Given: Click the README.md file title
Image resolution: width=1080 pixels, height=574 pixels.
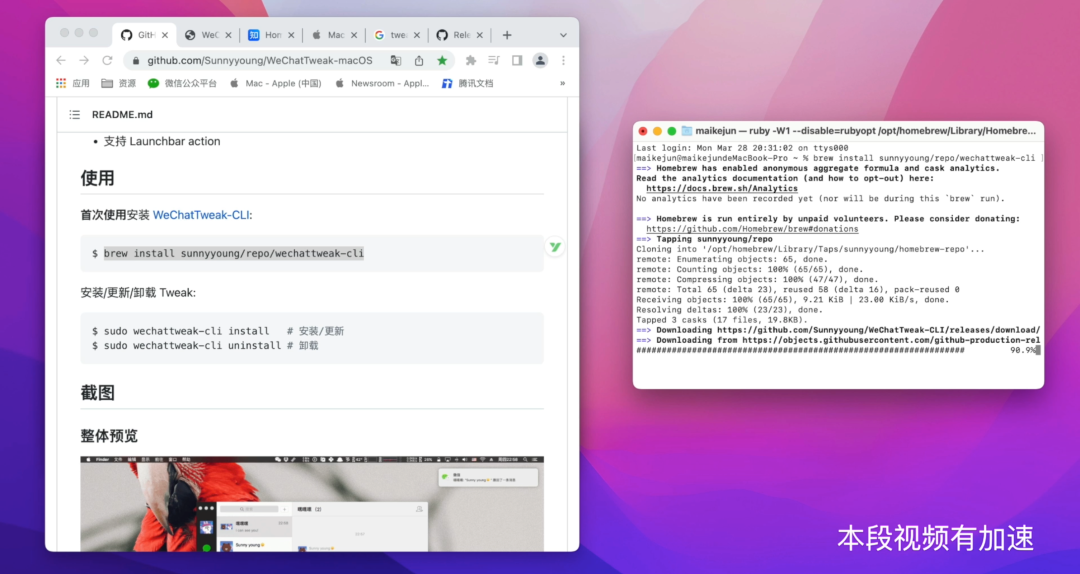Looking at the screenshot, I should point(123,115).
